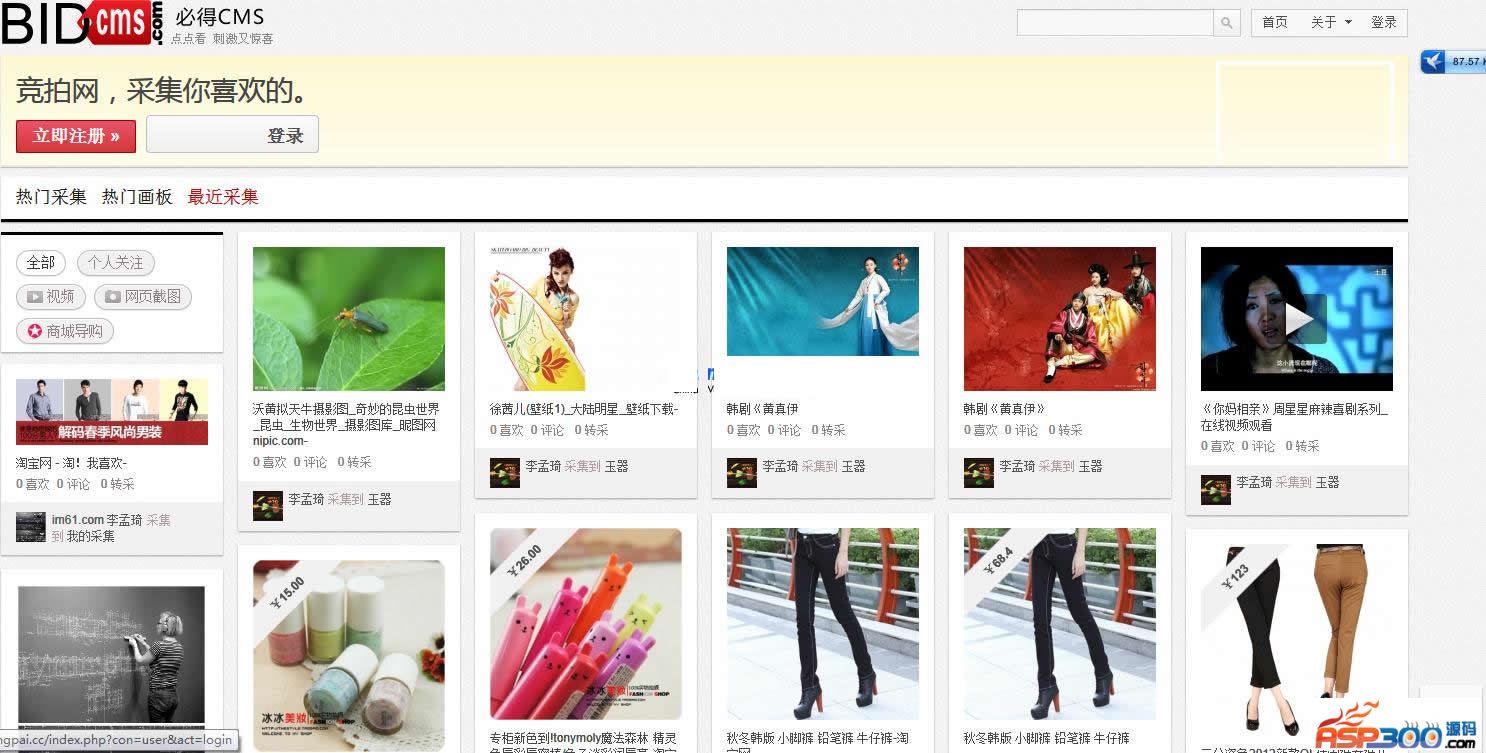Open 登录 in the top navigation bar
This screenshot has width=1486, height=753.
(x=1384, y=22)
